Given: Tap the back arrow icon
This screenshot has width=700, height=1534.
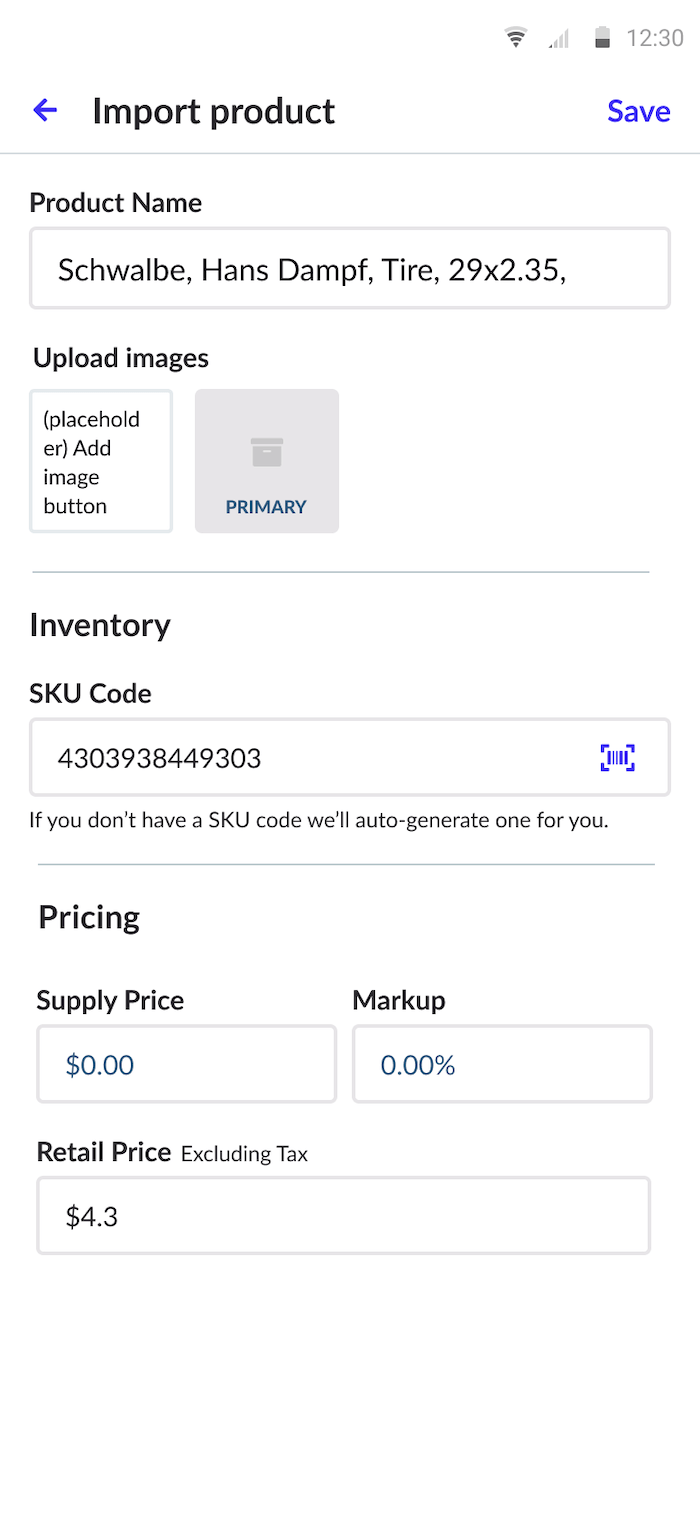Looking at the screenshot, I should click(45, 111).
